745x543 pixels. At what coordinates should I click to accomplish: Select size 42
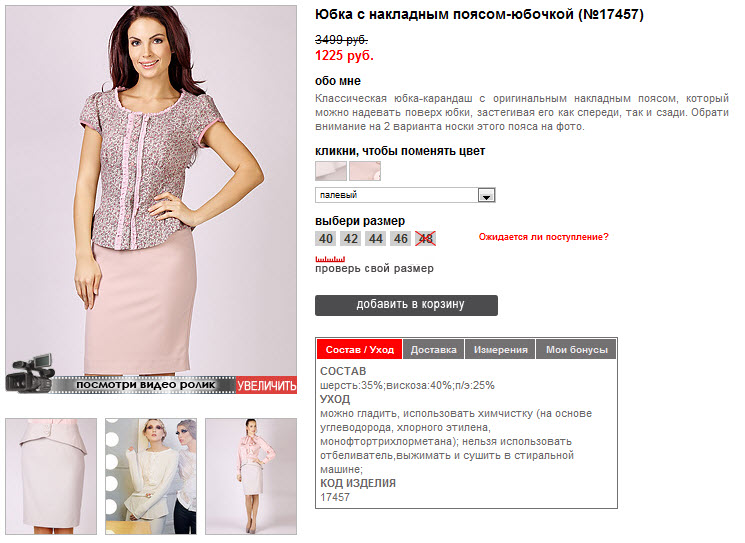[x=351, y=238]
